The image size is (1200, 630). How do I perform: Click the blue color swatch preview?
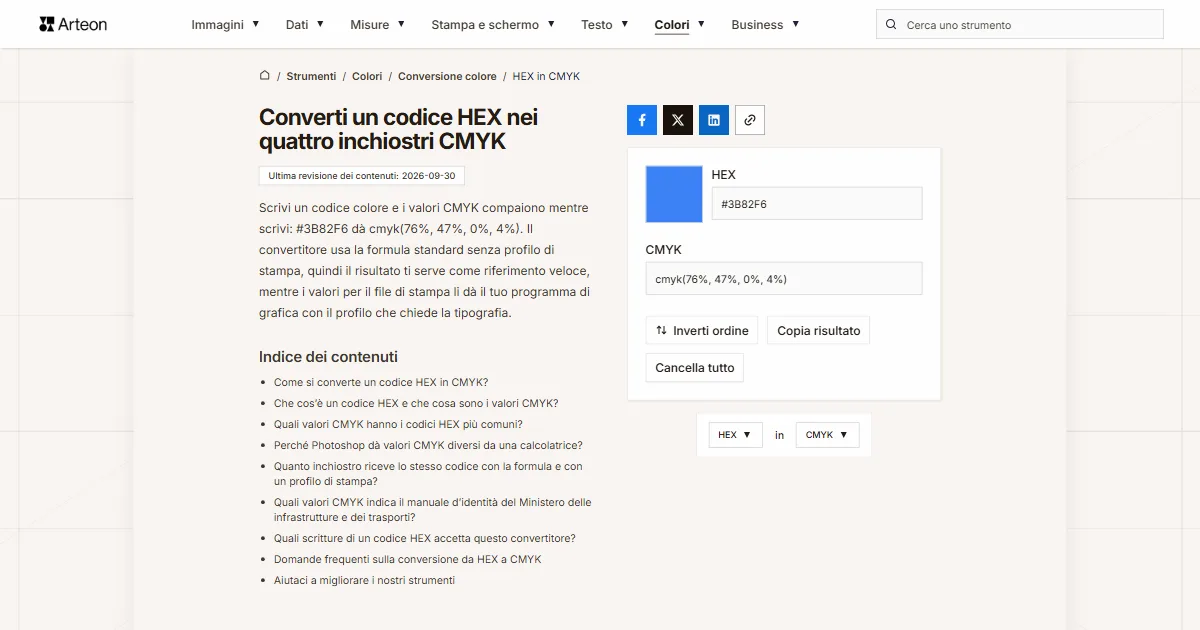coord(674,194)
